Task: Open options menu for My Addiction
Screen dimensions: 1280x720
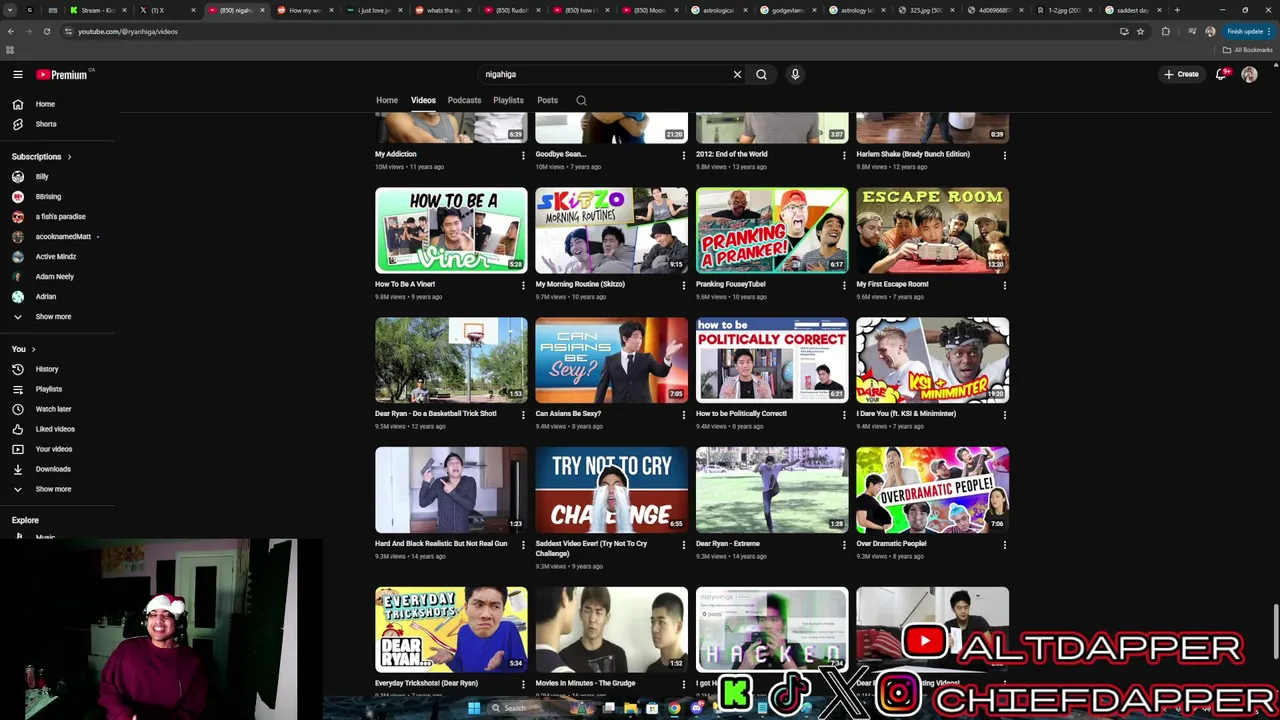Action: coord(523,155)
